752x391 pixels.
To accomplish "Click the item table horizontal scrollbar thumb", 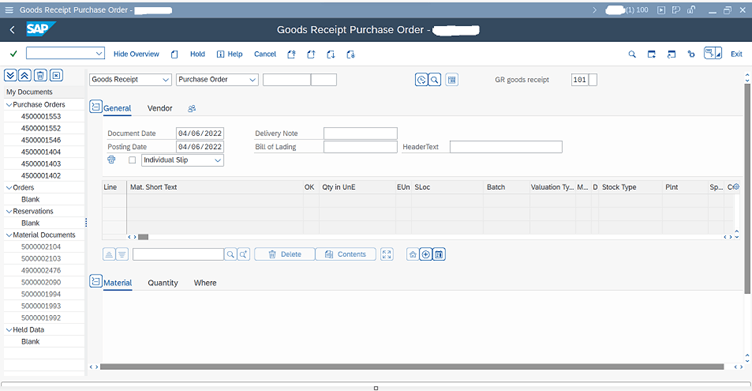I will 143,237.
